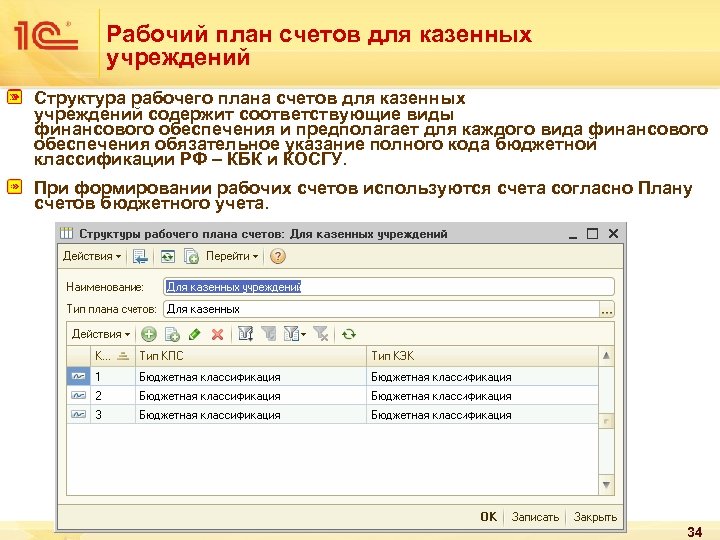
Task: Refresh the table with green arrows icon
Action: [x=349, y=334]
